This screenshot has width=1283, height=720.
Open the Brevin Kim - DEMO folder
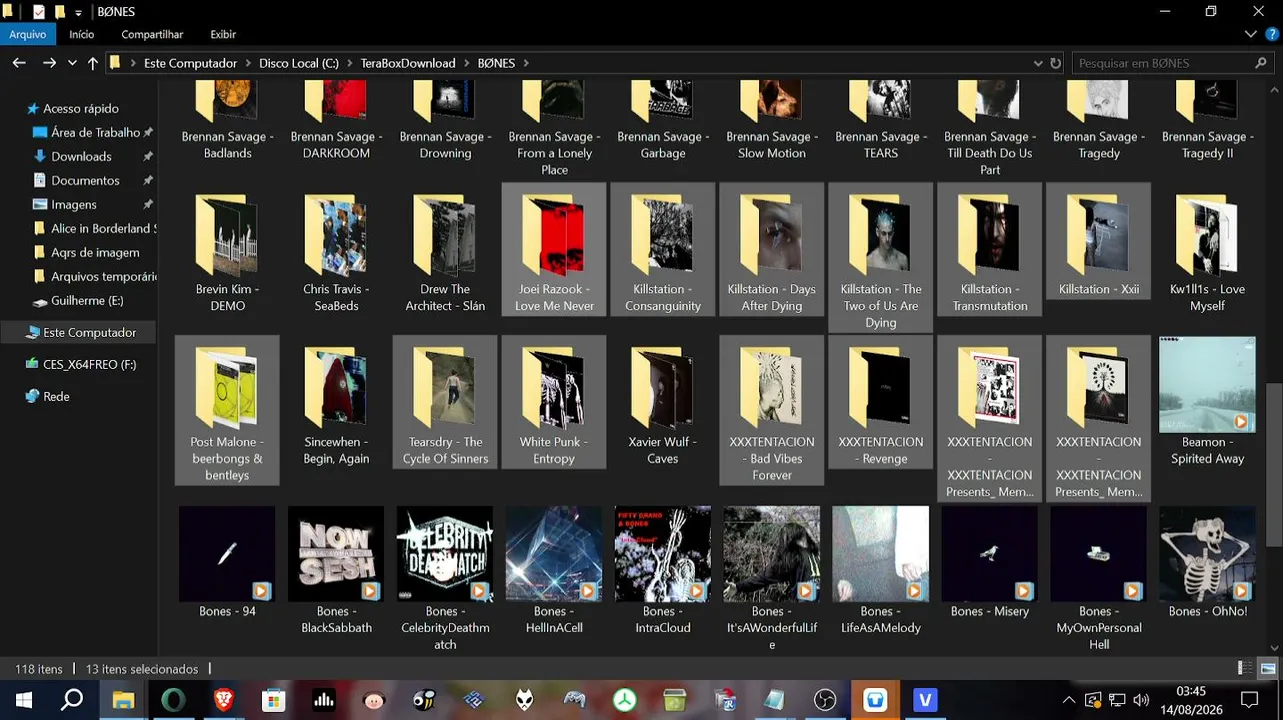click(227, 248)
